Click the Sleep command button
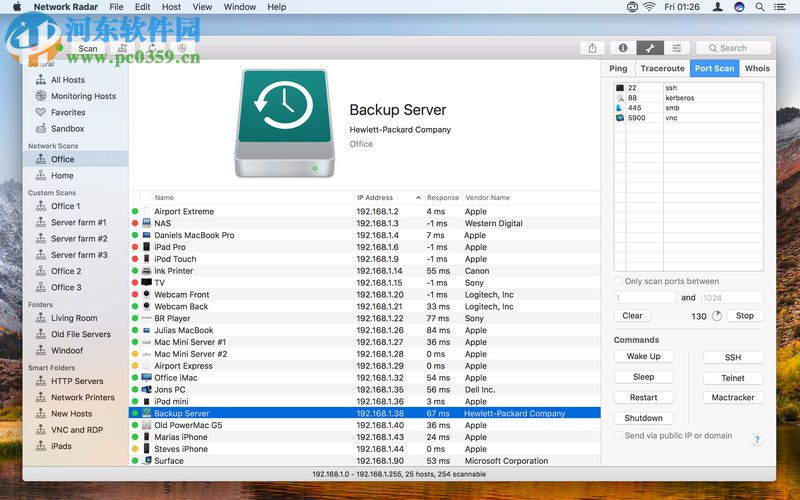Image resolution: width=800 pixels, height=500 pixels. (643, 377)
